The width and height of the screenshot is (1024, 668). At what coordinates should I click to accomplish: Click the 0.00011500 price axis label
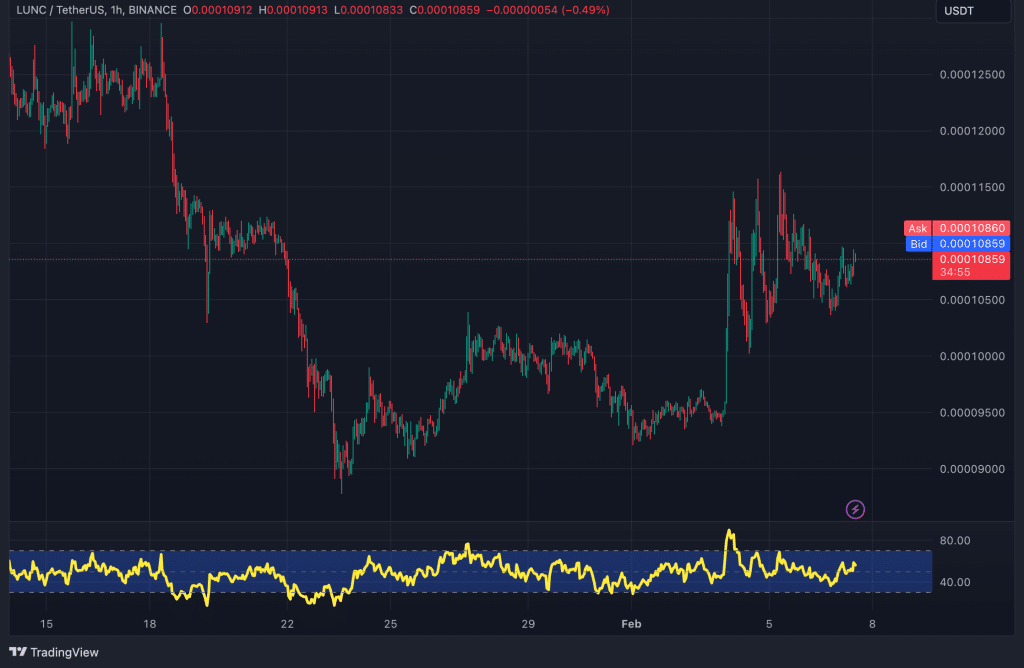[972, 187]
